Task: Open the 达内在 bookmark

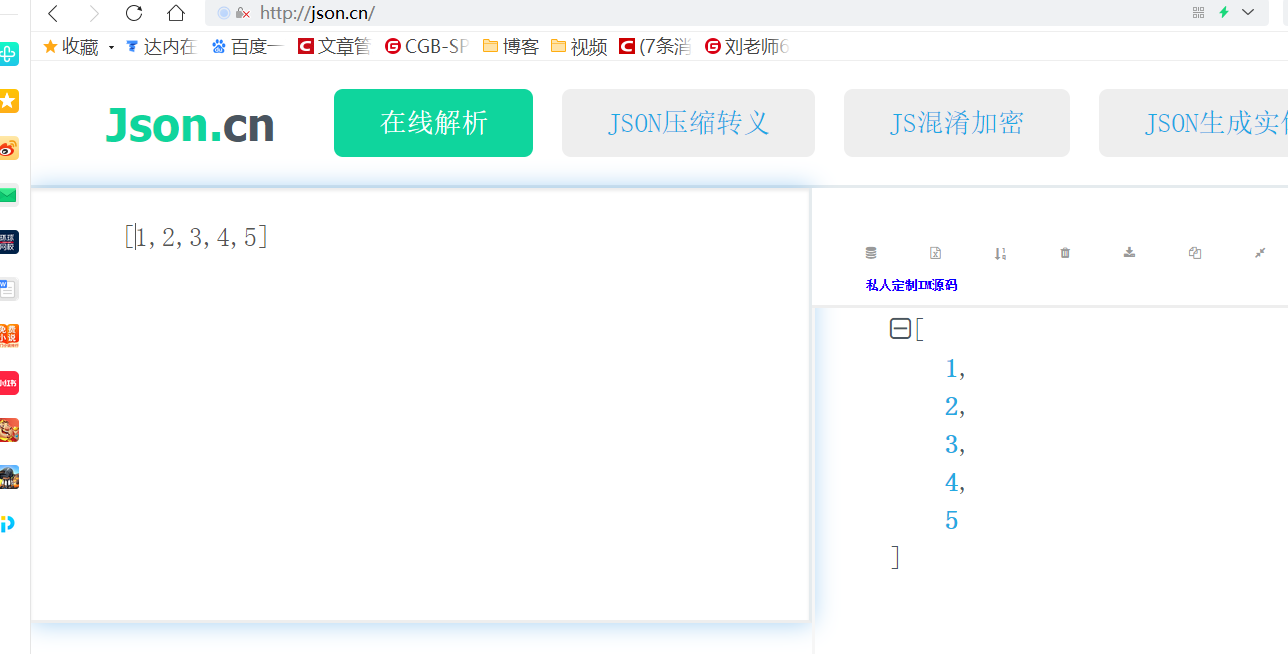Action: 161,46
